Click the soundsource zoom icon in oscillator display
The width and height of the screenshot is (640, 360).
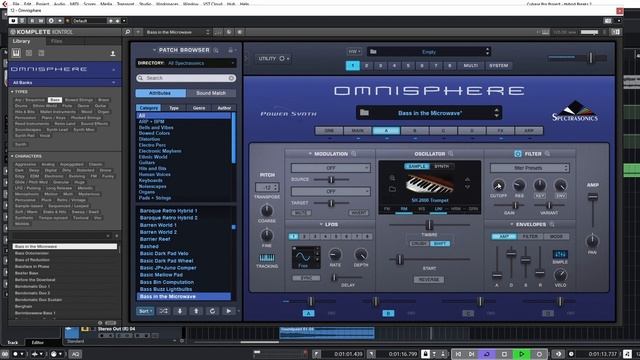click(x=392, y=178)
